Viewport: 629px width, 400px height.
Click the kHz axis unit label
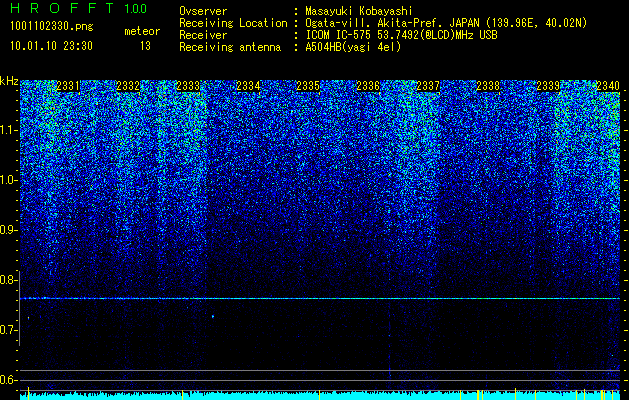(9, 81)
